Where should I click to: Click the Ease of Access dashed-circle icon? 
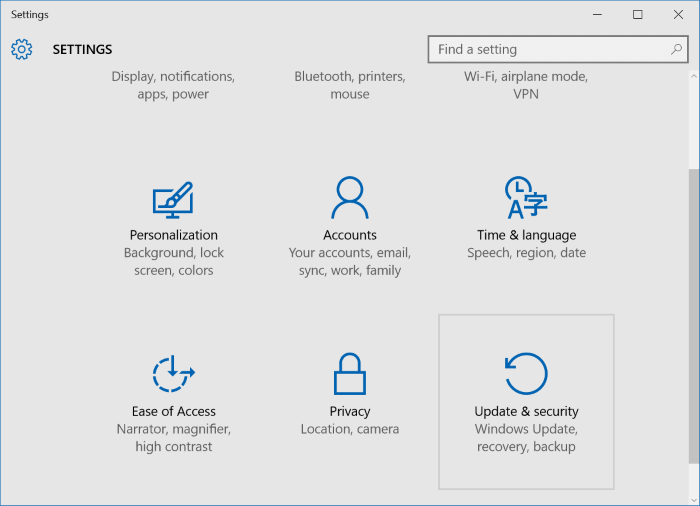tap(173, 374)
